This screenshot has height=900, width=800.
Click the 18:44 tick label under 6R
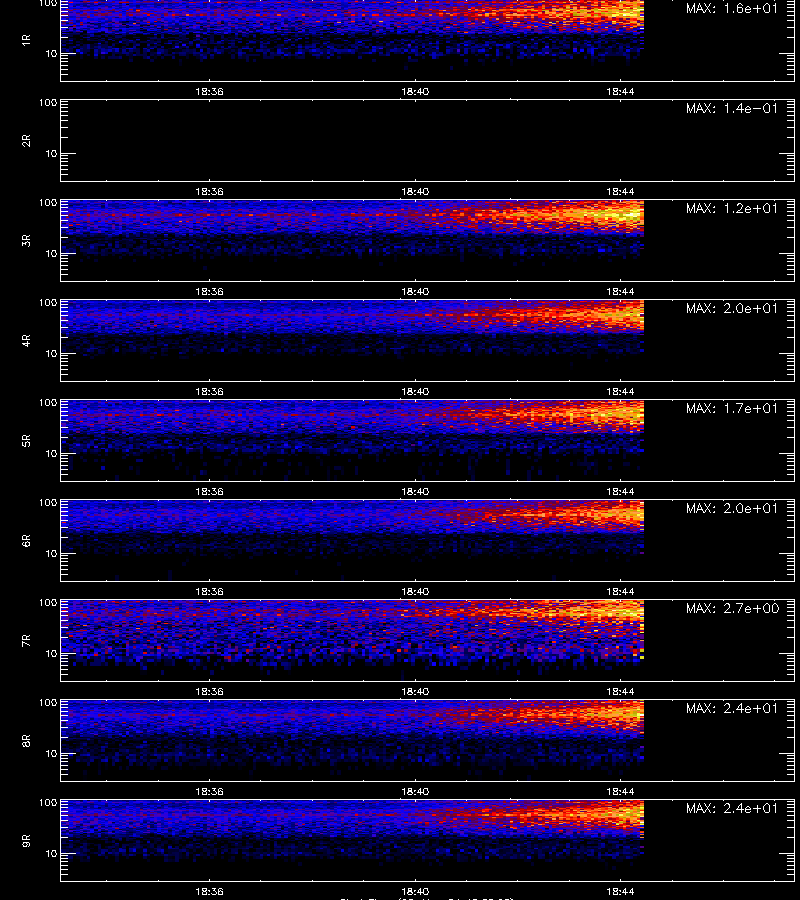[620, 591]
